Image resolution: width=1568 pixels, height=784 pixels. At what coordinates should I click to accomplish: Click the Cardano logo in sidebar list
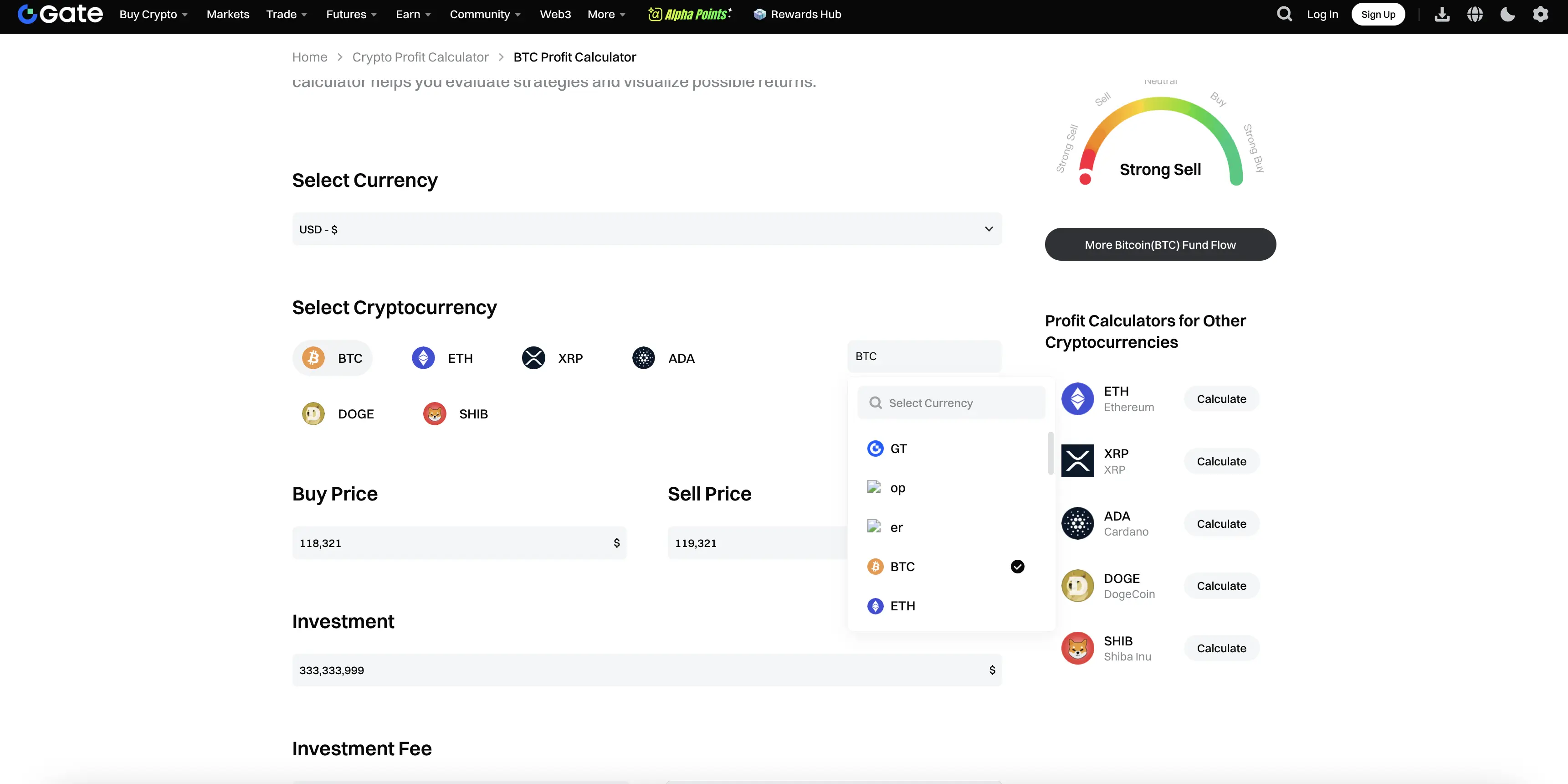[x=1077, y=523]
